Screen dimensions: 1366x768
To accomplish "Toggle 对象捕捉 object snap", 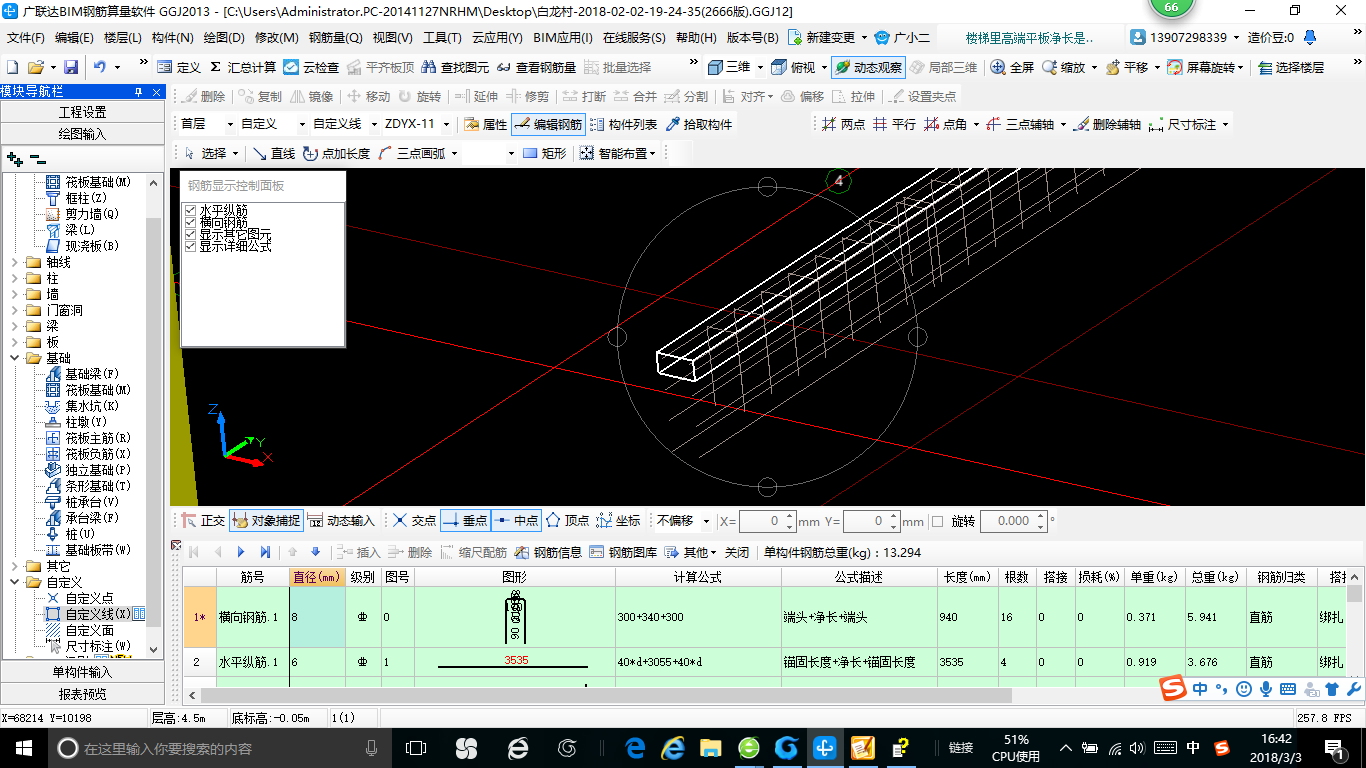I will click(265, 520).
